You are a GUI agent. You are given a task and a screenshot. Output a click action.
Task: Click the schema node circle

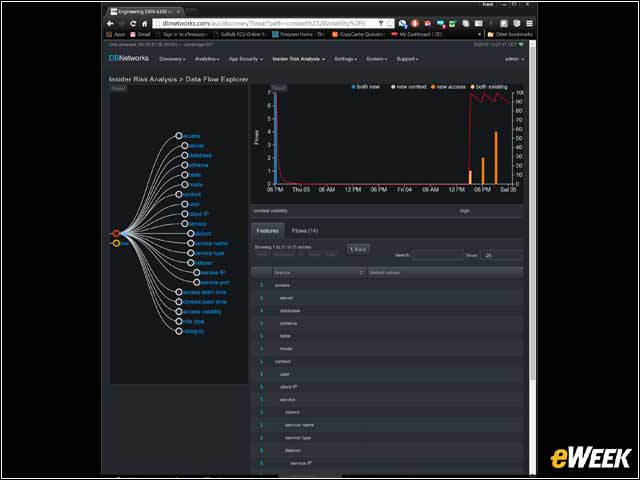[184, 165]
